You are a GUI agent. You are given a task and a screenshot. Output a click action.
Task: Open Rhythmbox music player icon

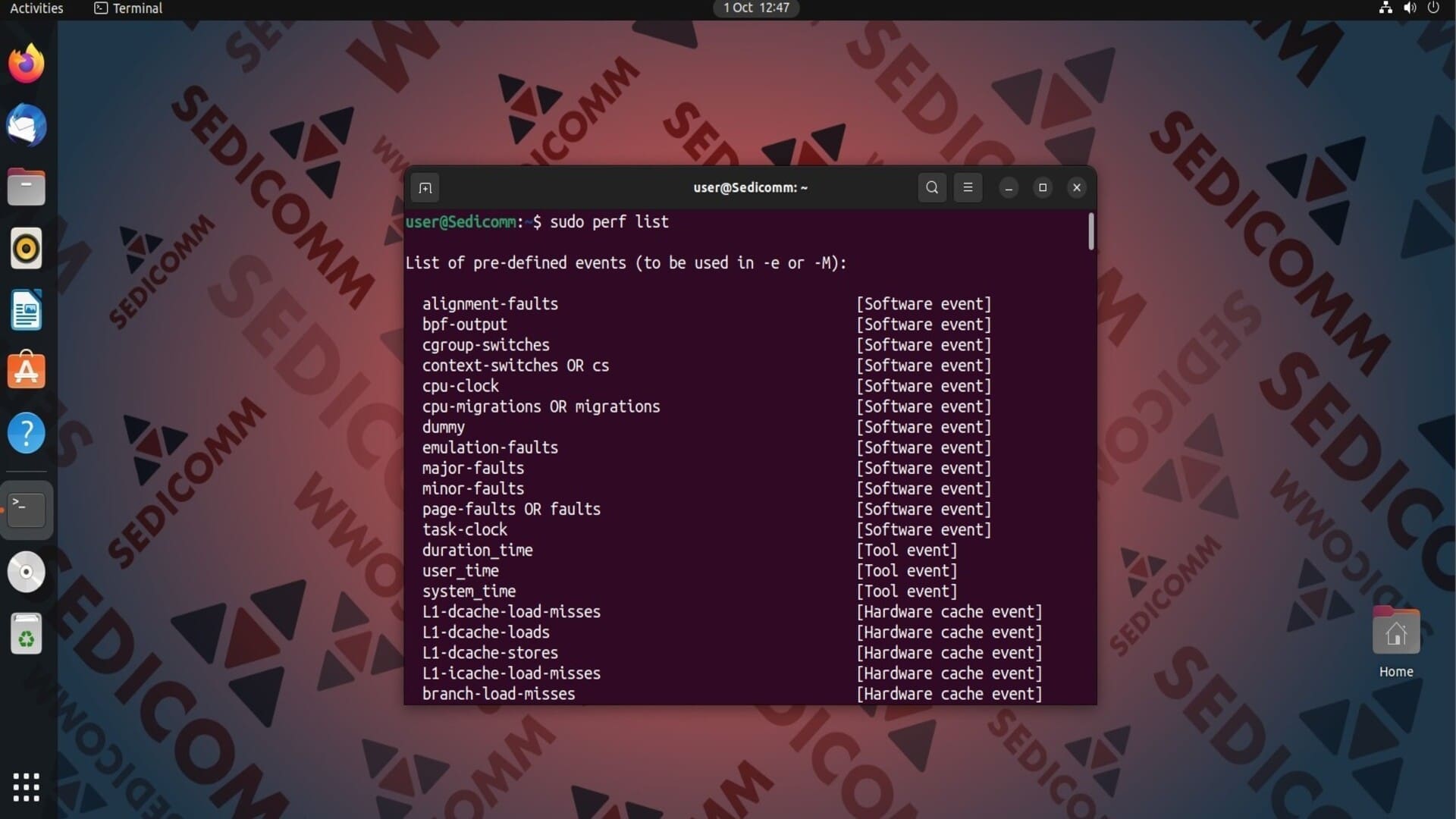[x=27, y=249]
